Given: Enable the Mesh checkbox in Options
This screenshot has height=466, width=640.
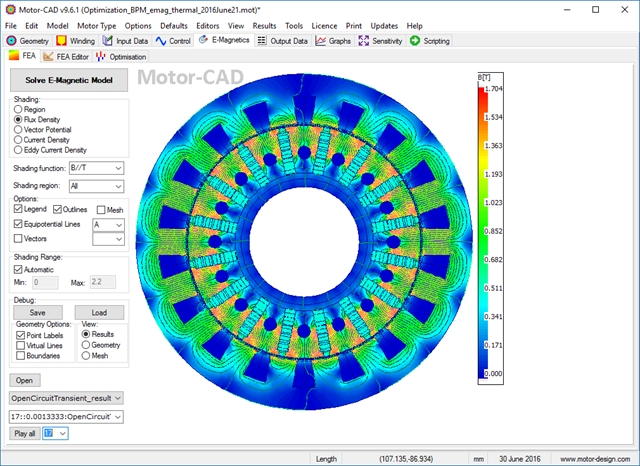Looking at the screenshot, I should (101, 210).
